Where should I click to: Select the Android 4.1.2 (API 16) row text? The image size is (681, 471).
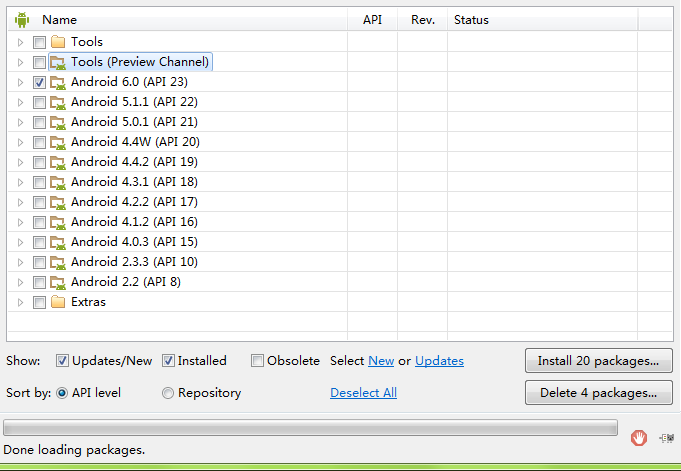point(134,222)
